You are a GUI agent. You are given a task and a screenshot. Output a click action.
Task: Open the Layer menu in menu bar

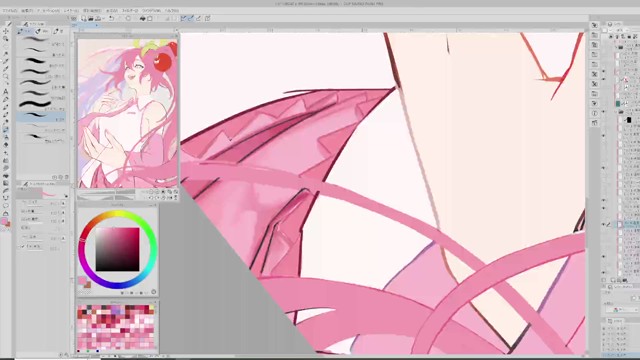coord(71,11)
